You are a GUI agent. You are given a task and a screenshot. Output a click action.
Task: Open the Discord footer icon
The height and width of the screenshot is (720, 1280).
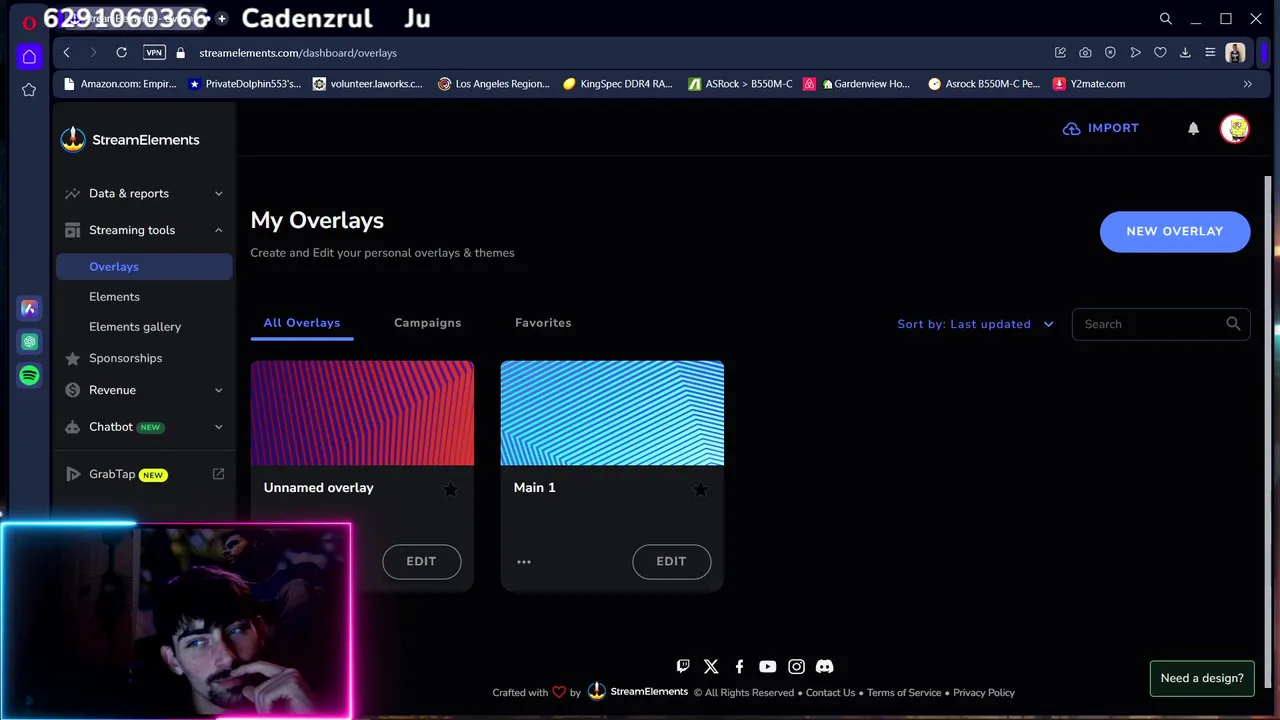[824, 666]
